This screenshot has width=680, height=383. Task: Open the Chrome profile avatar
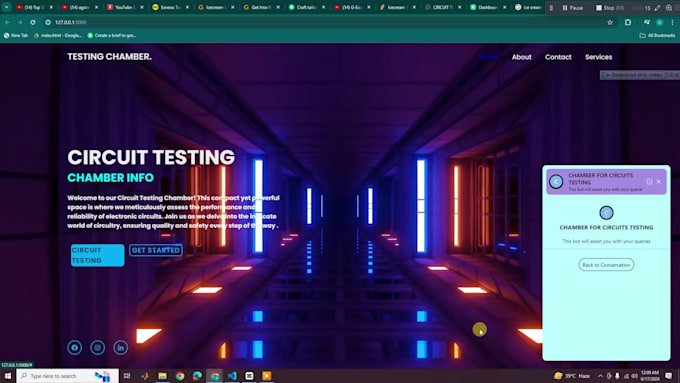(660, 22)
